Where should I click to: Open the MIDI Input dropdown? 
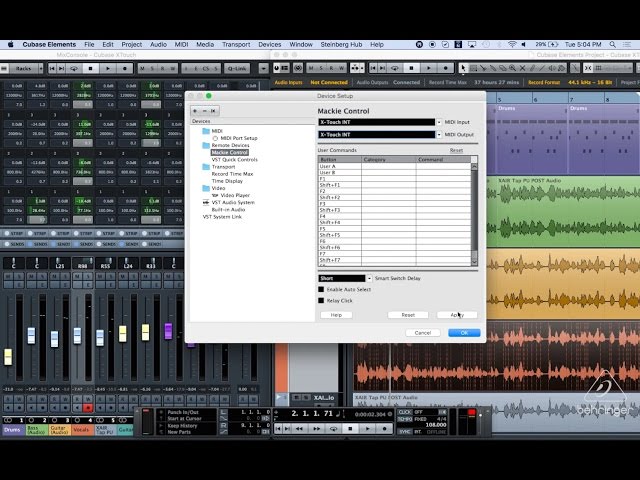(438, 122)
